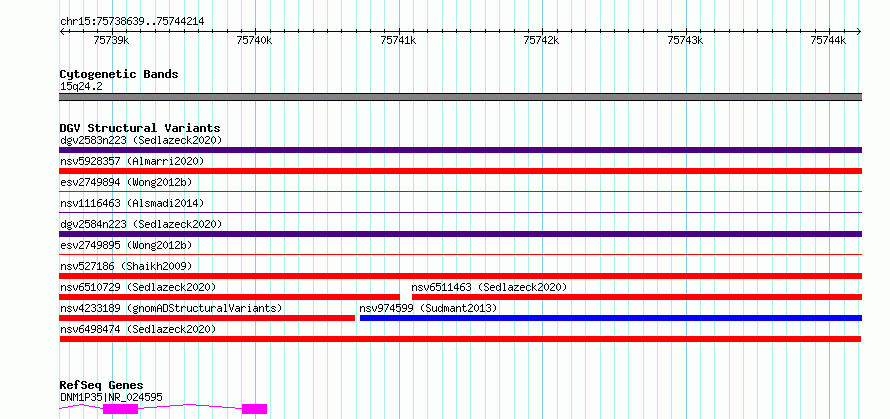Click the DNM1P35|NR_024595 gene label
The width and height of the screenshot is (890, 419).
click(111, 397)
